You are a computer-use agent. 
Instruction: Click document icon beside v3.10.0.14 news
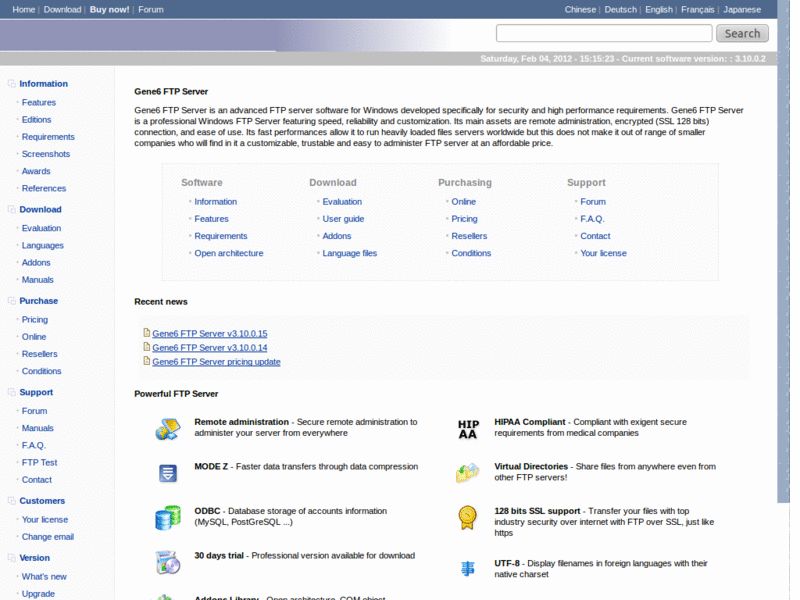(146, 347)
